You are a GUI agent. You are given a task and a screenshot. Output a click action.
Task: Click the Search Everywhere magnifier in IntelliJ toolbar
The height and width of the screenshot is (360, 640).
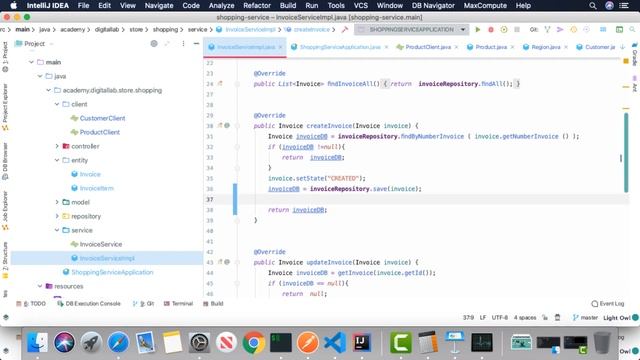pos(632,29)
